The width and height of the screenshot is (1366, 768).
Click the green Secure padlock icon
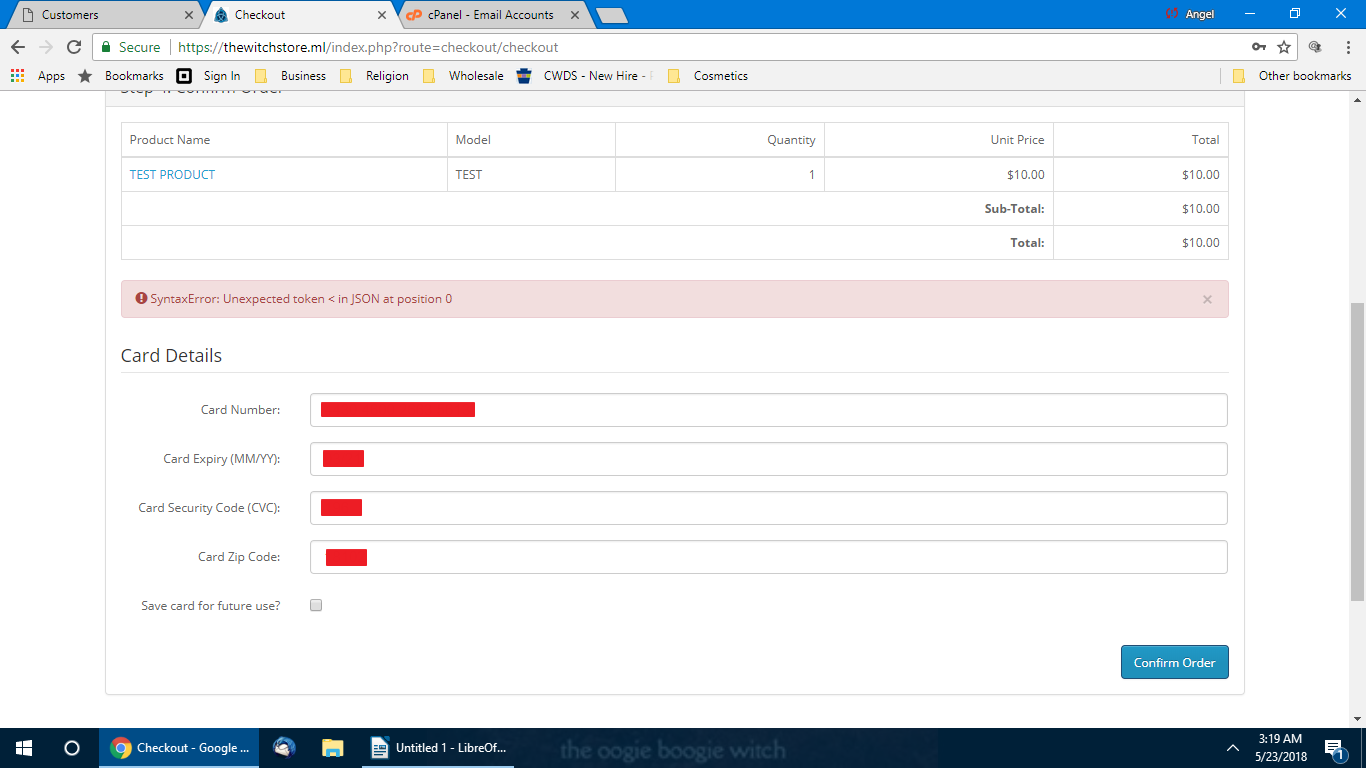click(106, 47)
